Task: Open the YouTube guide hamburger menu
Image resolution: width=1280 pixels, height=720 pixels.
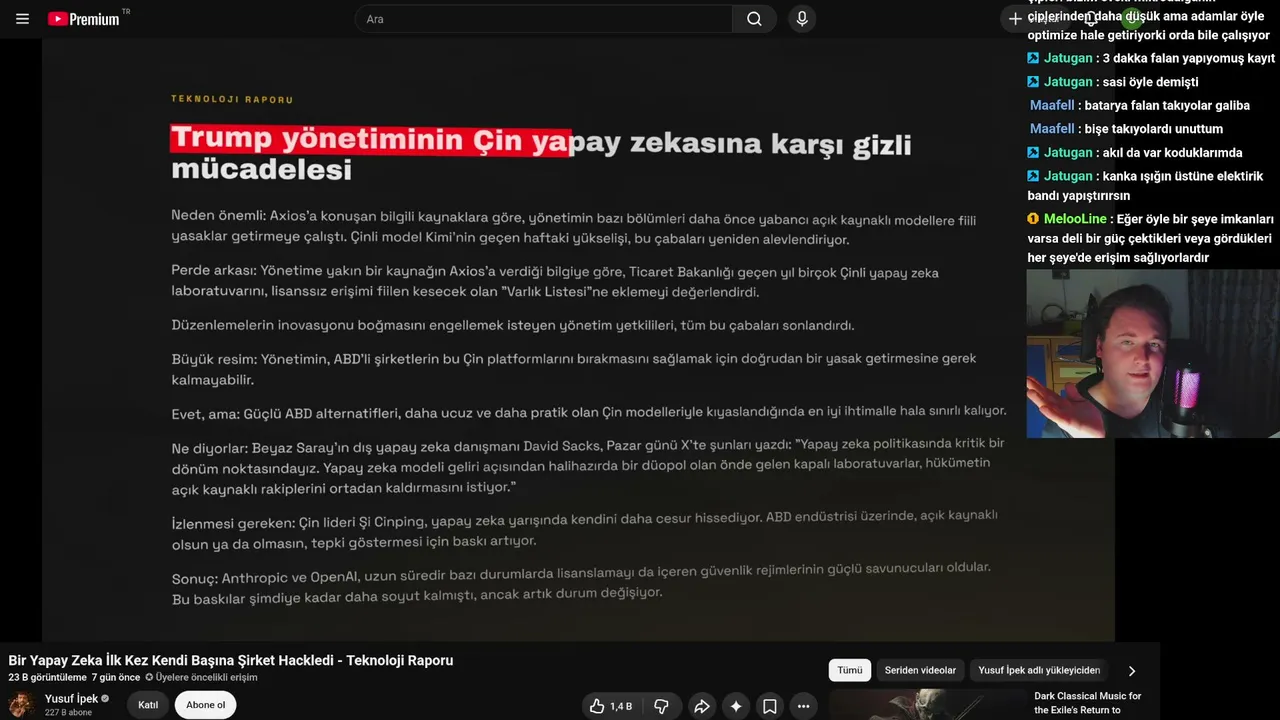Action: [22, 19]
